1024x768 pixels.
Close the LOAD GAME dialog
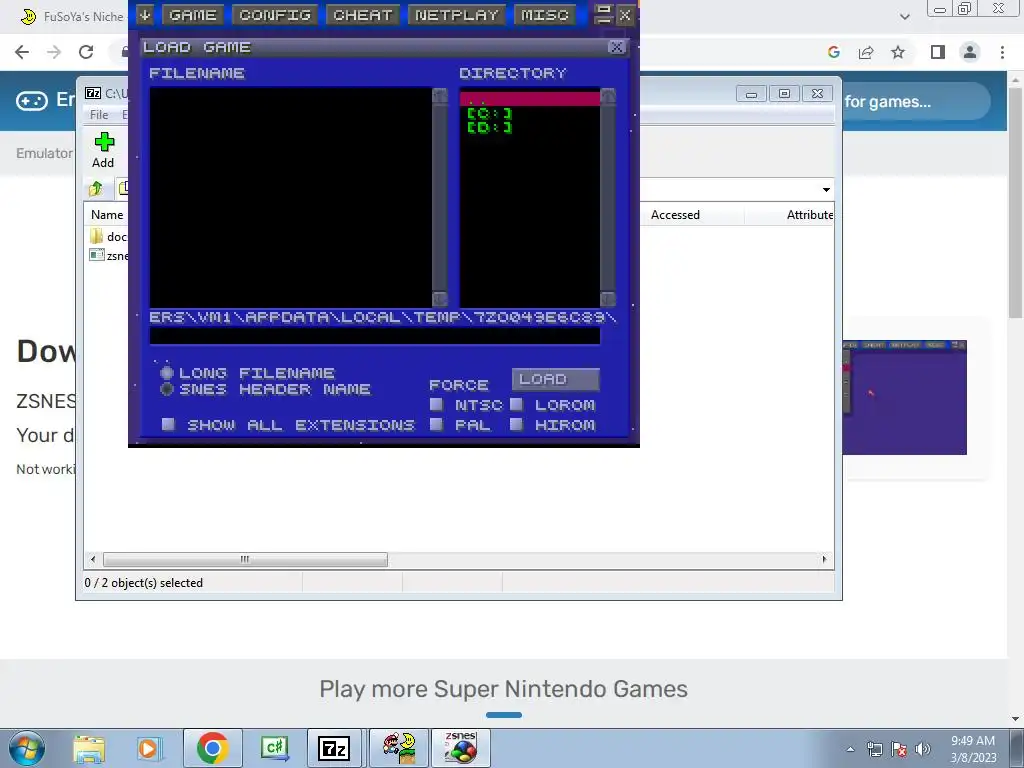click(616, 47)
